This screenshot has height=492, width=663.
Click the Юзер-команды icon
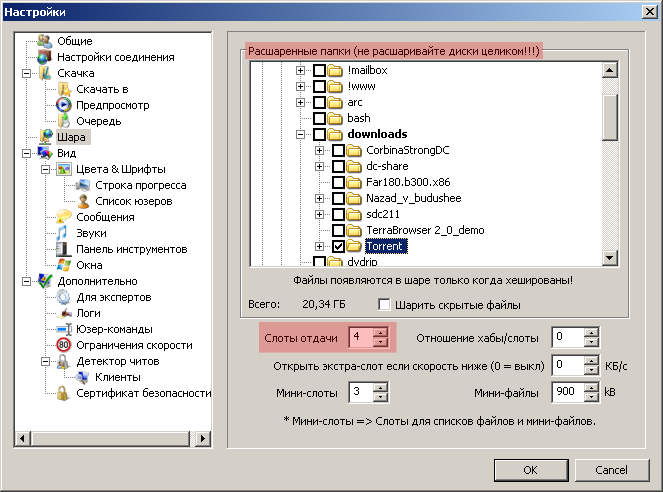pos(65,329)
